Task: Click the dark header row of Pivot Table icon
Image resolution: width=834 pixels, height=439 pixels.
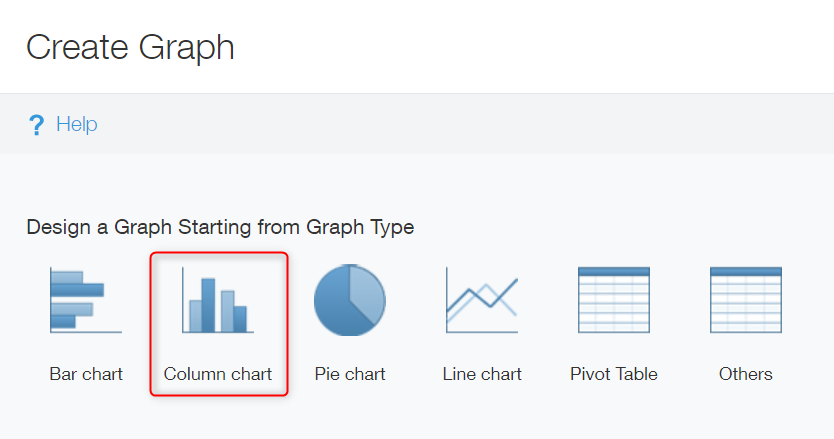Action: (x=614, y=271)
